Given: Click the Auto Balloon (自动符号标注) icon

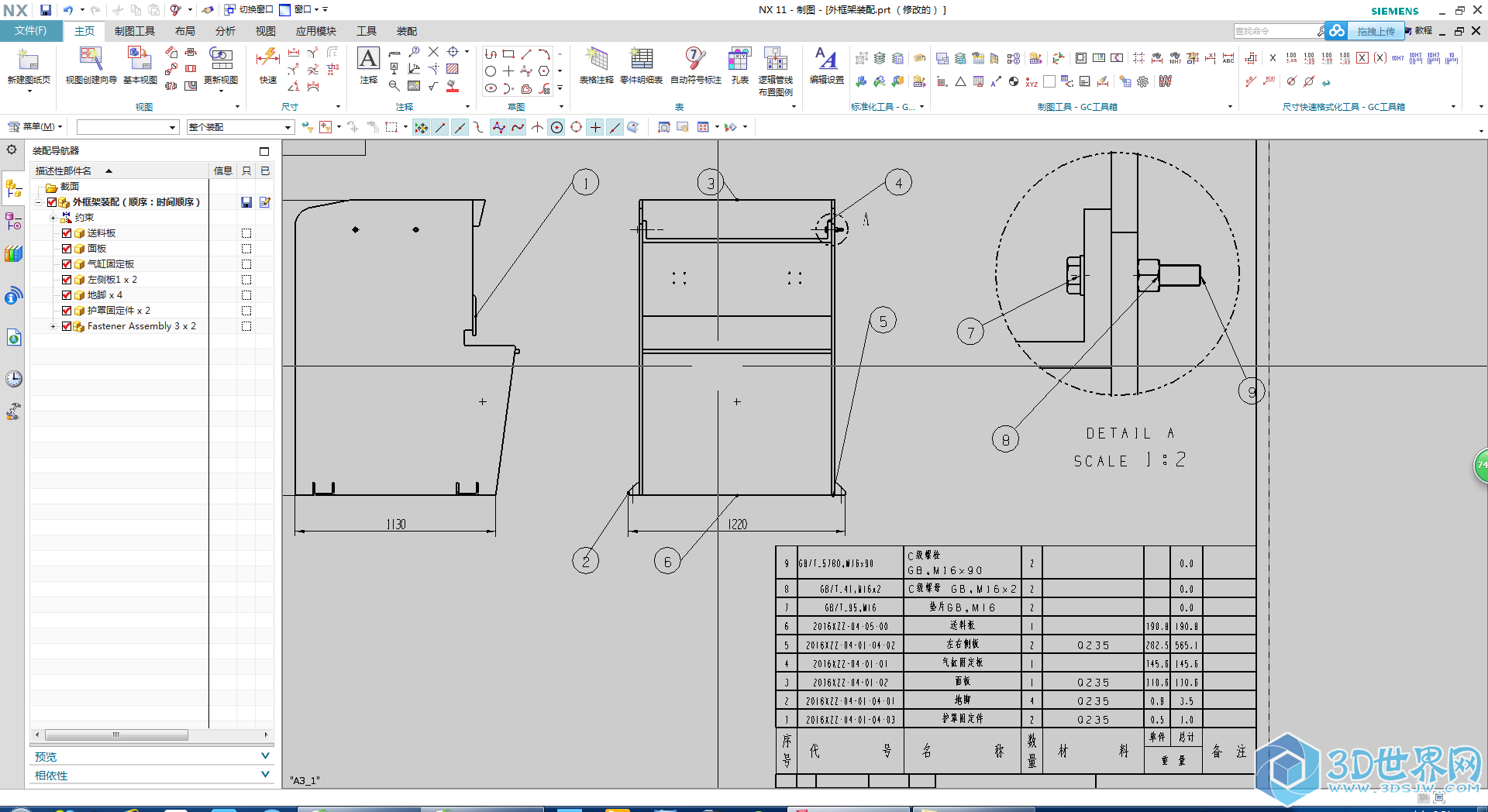Looking at the screenshot, I should [695, 60].
